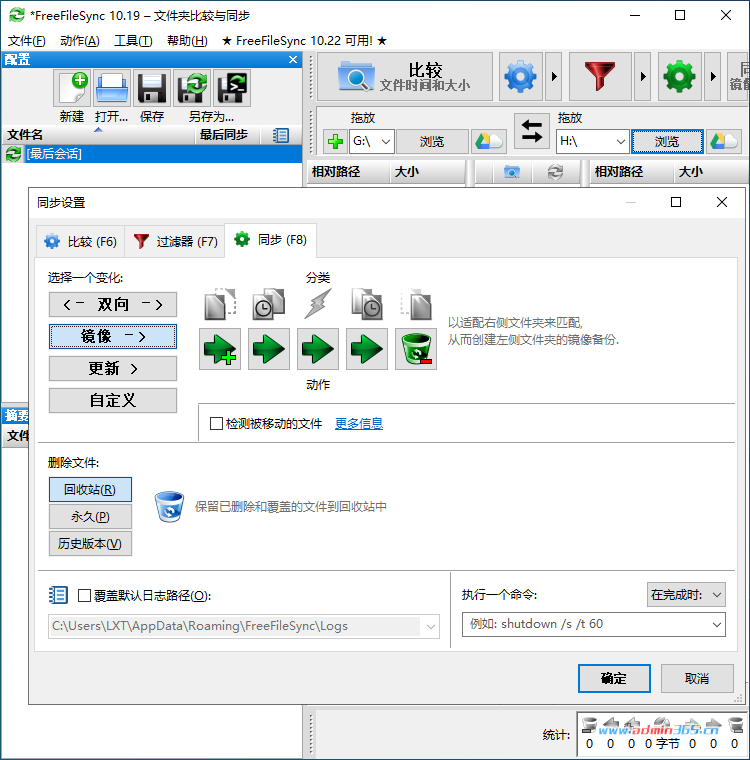Open arrow menu beside red filter funnel
Image resolution: width=750 pixels, height=760 pixels.
(x=643, y=77)
